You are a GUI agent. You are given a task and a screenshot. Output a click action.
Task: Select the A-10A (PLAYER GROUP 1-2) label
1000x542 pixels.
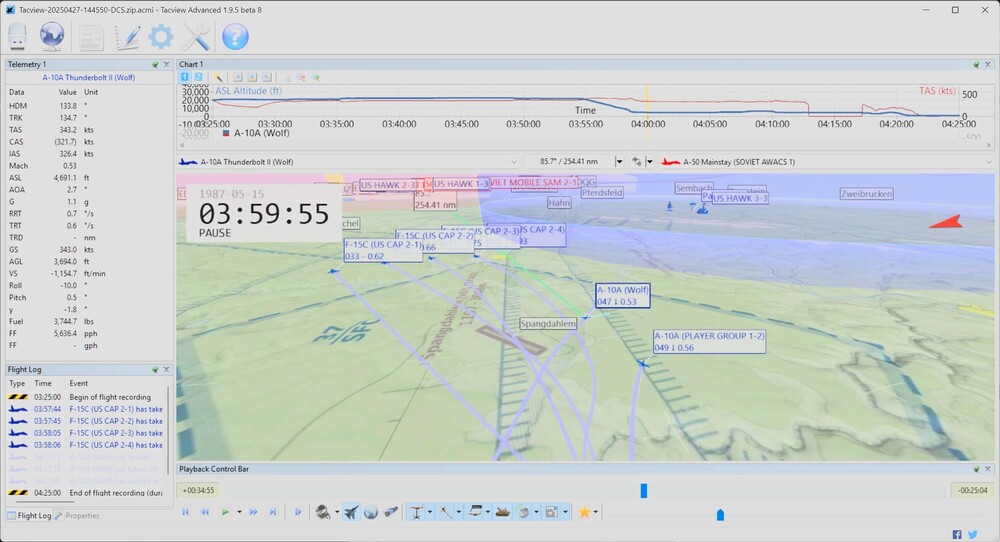[709, 341]
